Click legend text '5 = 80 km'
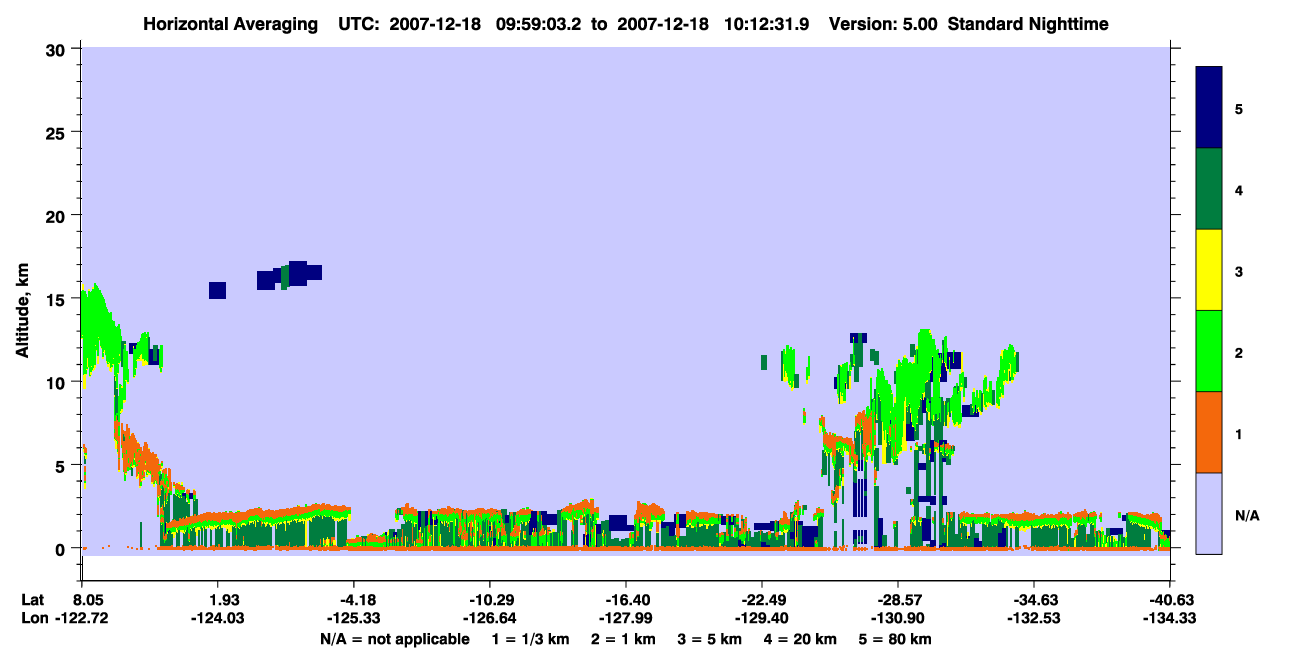The width and height of the screenshot is (1300, 667). pos(896,639)
